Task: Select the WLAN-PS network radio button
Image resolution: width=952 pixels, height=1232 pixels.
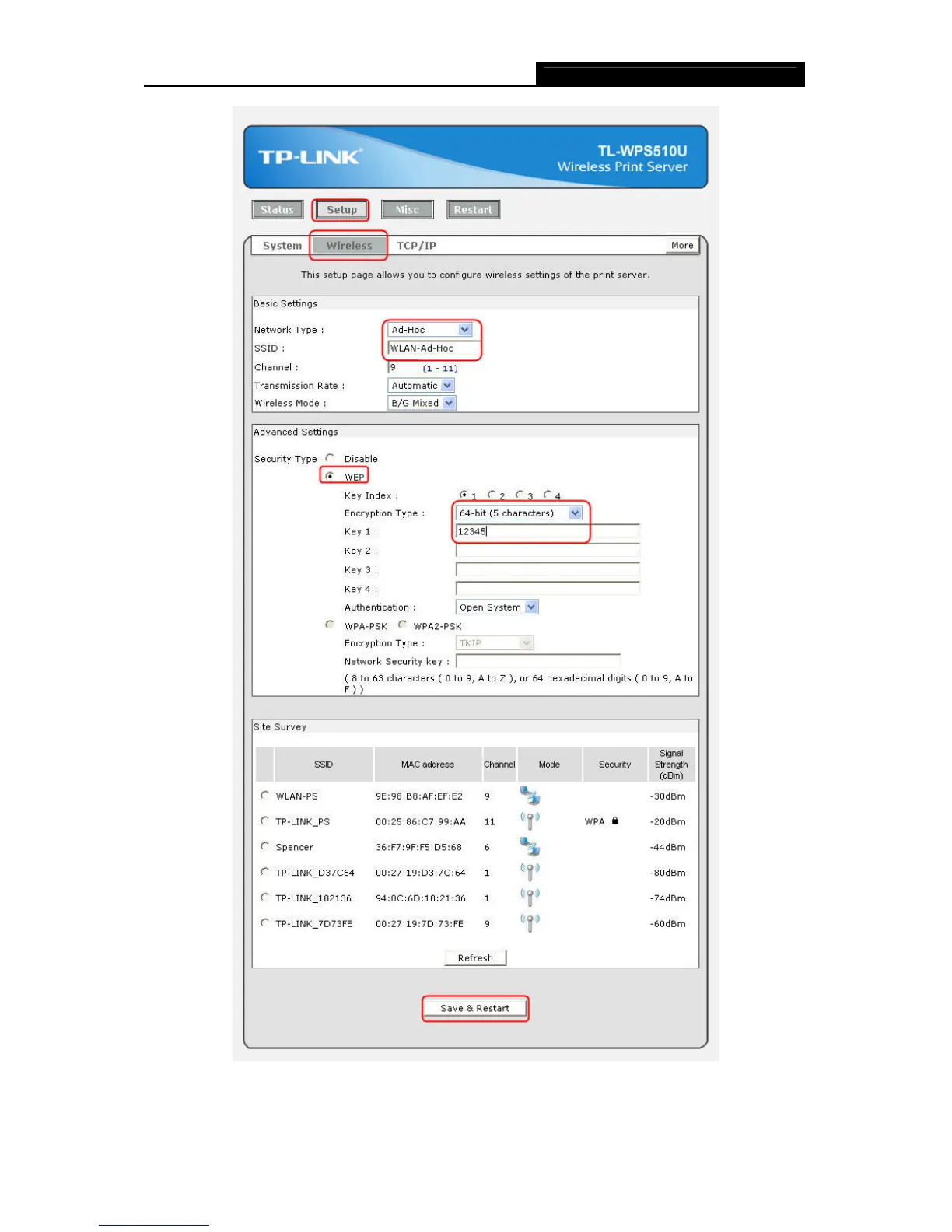Action: [x=264, y=795]
